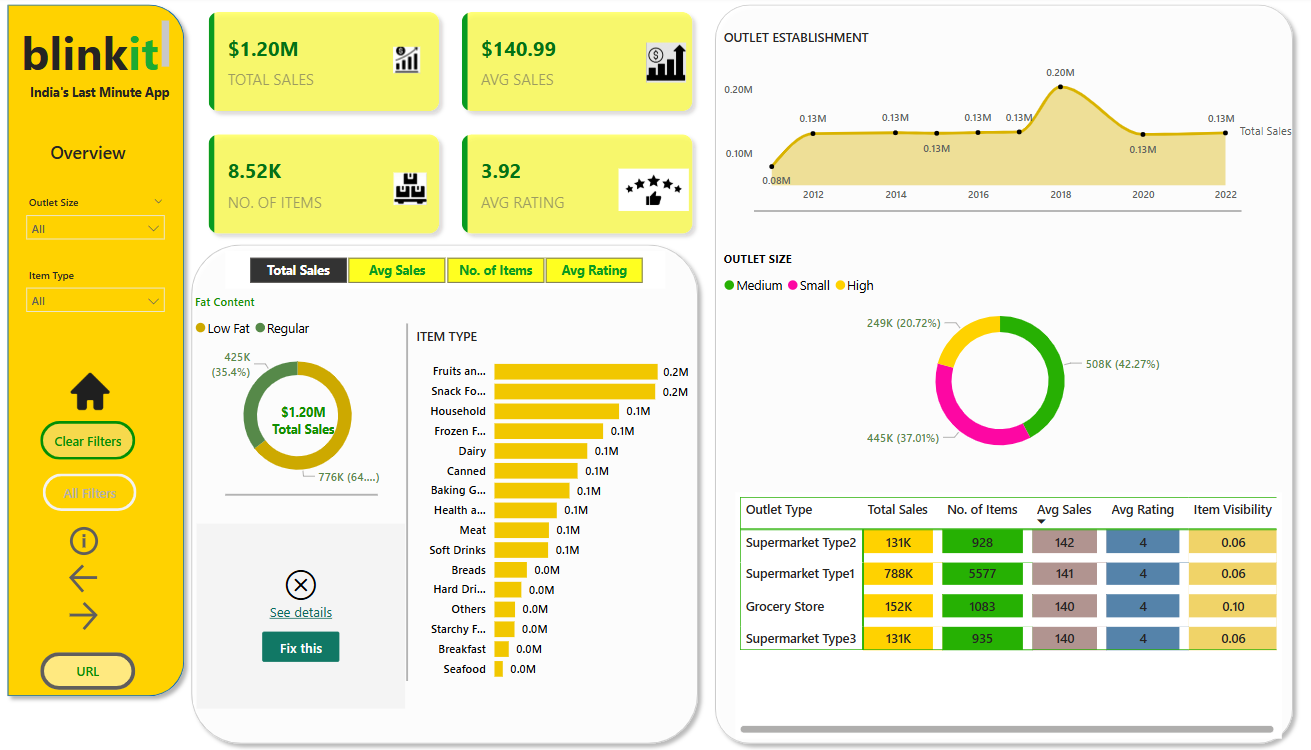1311x750 pixels.
Task: Toggle the Low Fat legend item
Action: (222, 329)
